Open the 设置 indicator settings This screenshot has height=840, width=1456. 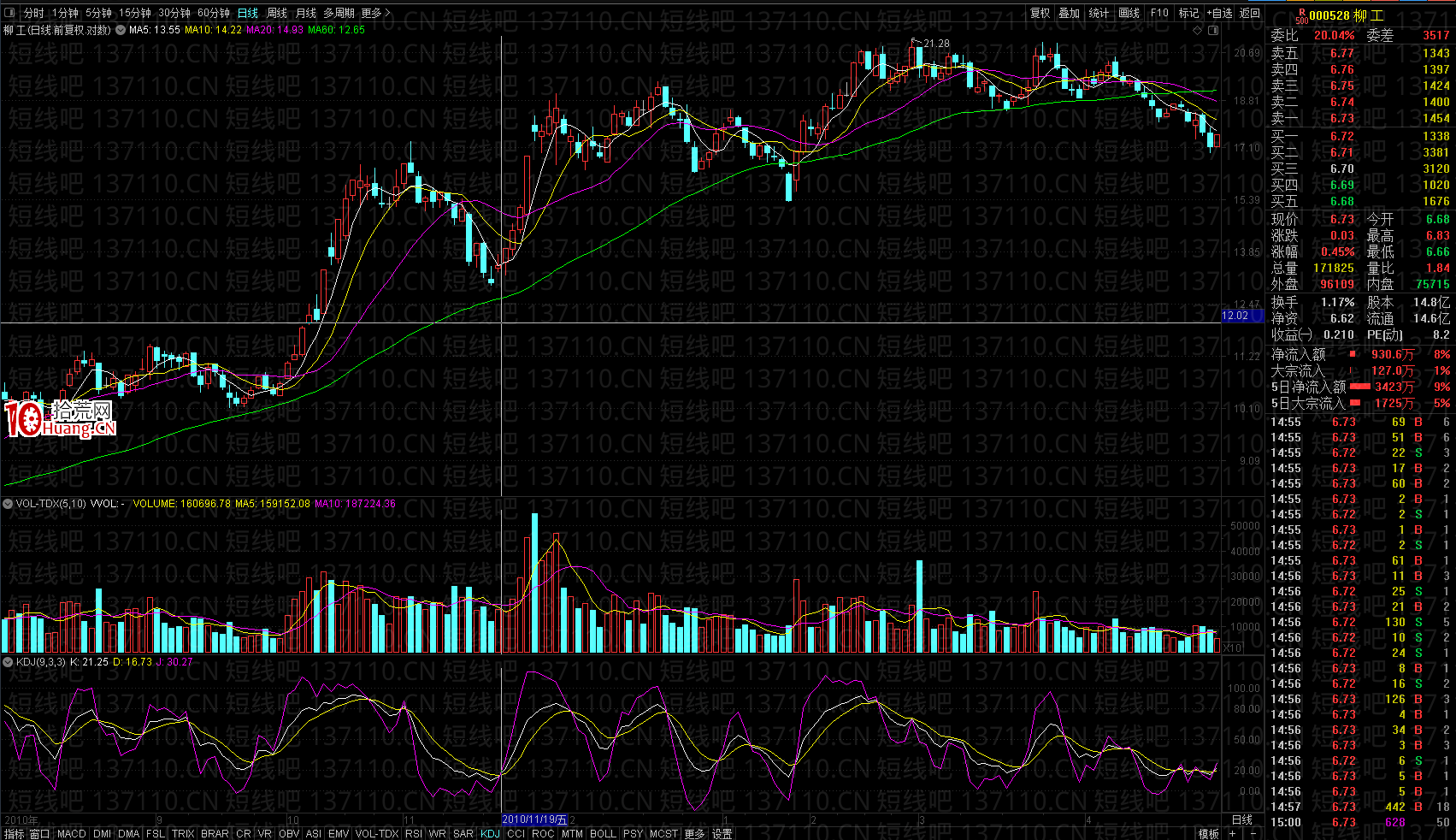(722, 833)
